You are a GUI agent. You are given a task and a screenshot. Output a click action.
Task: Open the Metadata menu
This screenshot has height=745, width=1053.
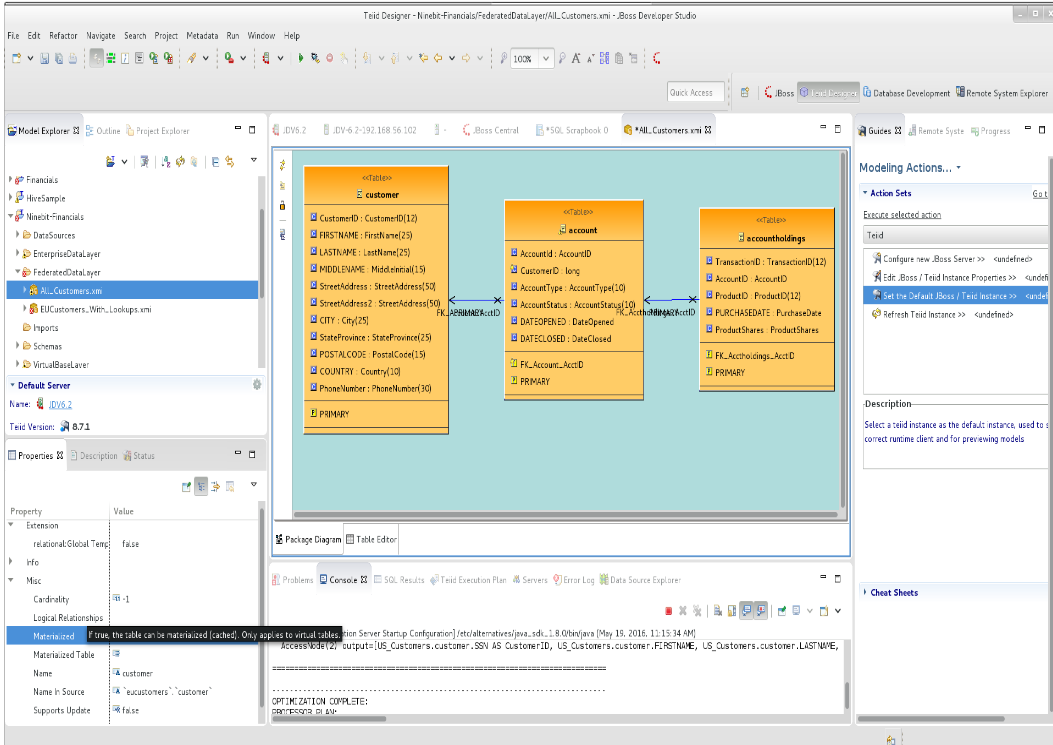[202, 35]
